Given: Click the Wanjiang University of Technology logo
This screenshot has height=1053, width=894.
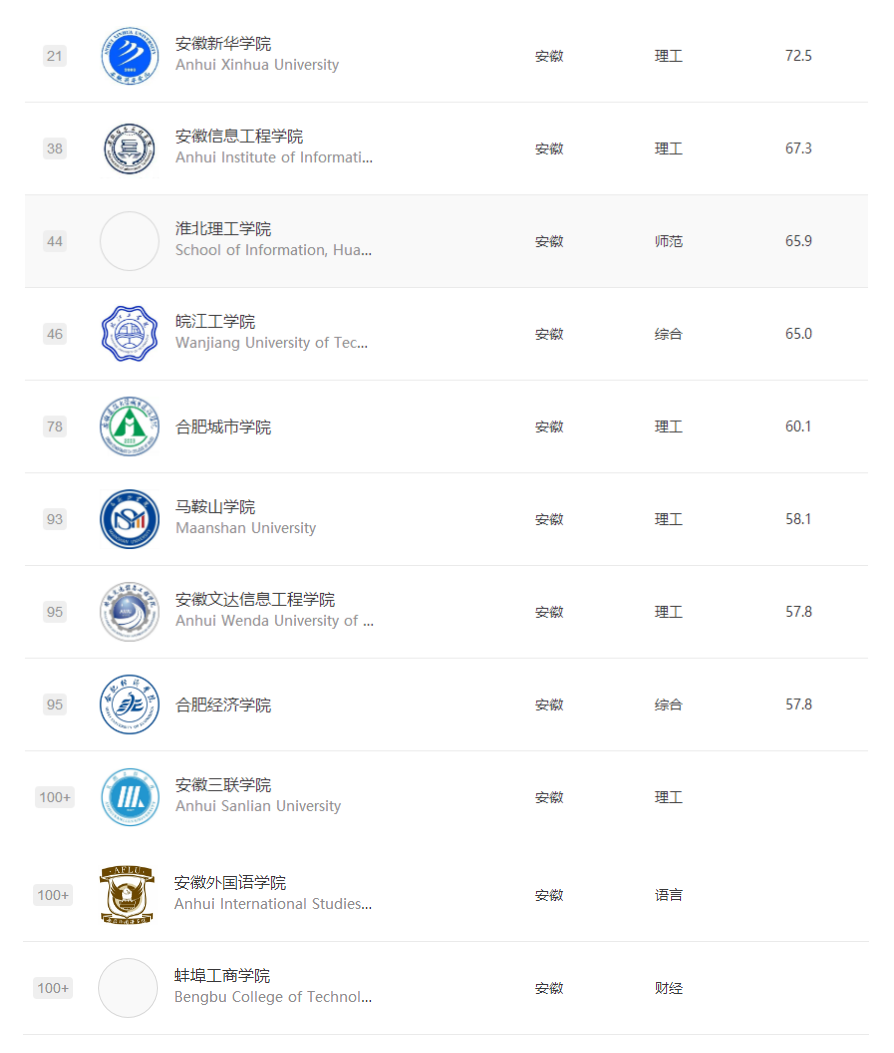Looking at the screenshot, I should [x=130, y=334].
